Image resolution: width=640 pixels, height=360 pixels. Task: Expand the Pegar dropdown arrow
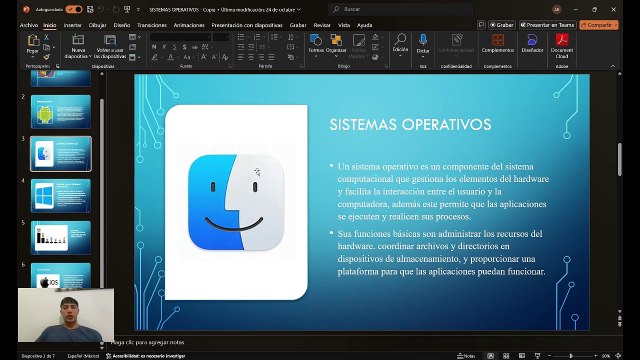[33, 57]
